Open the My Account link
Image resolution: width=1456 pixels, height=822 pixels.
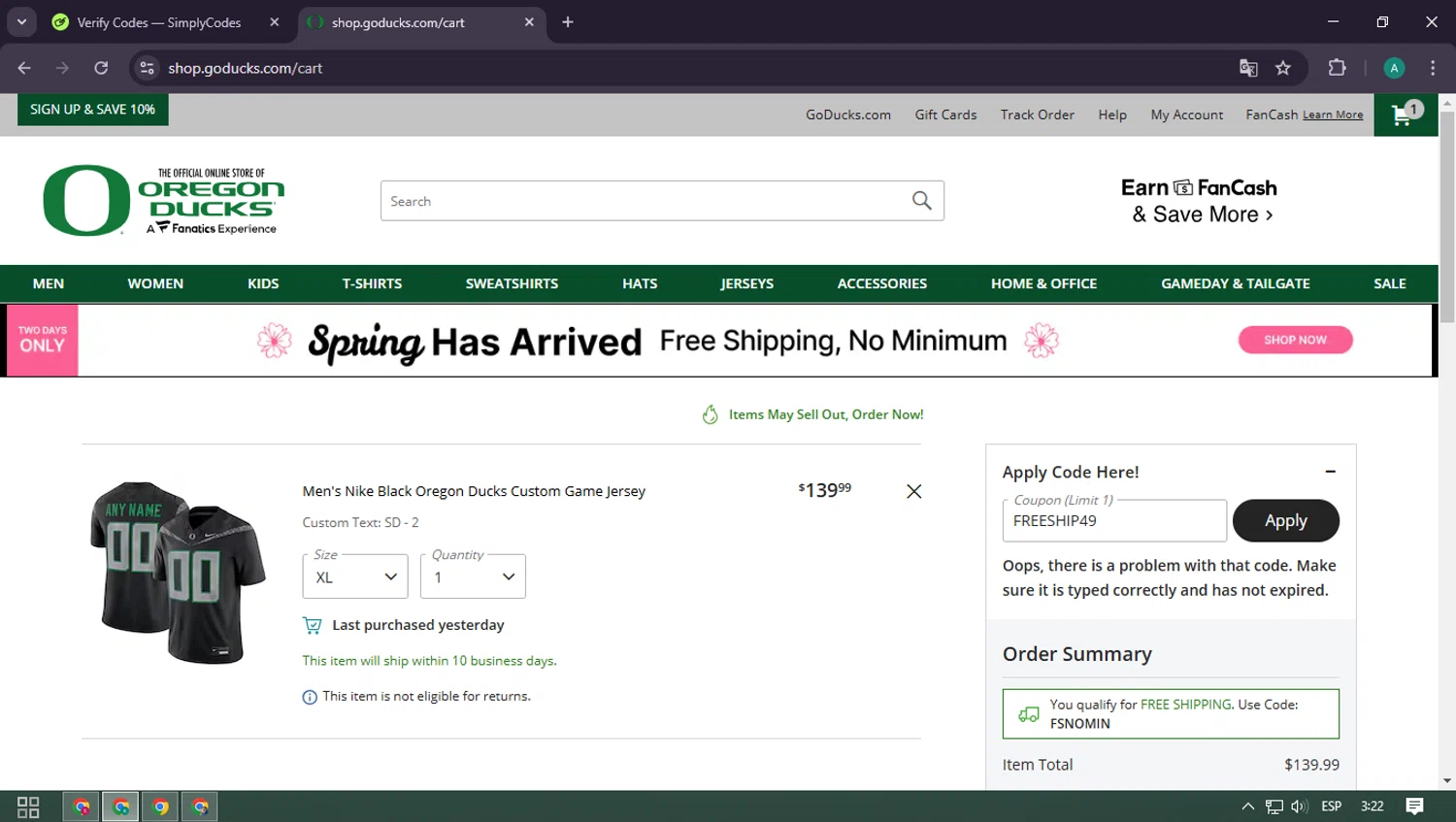tap(1187, 115)
